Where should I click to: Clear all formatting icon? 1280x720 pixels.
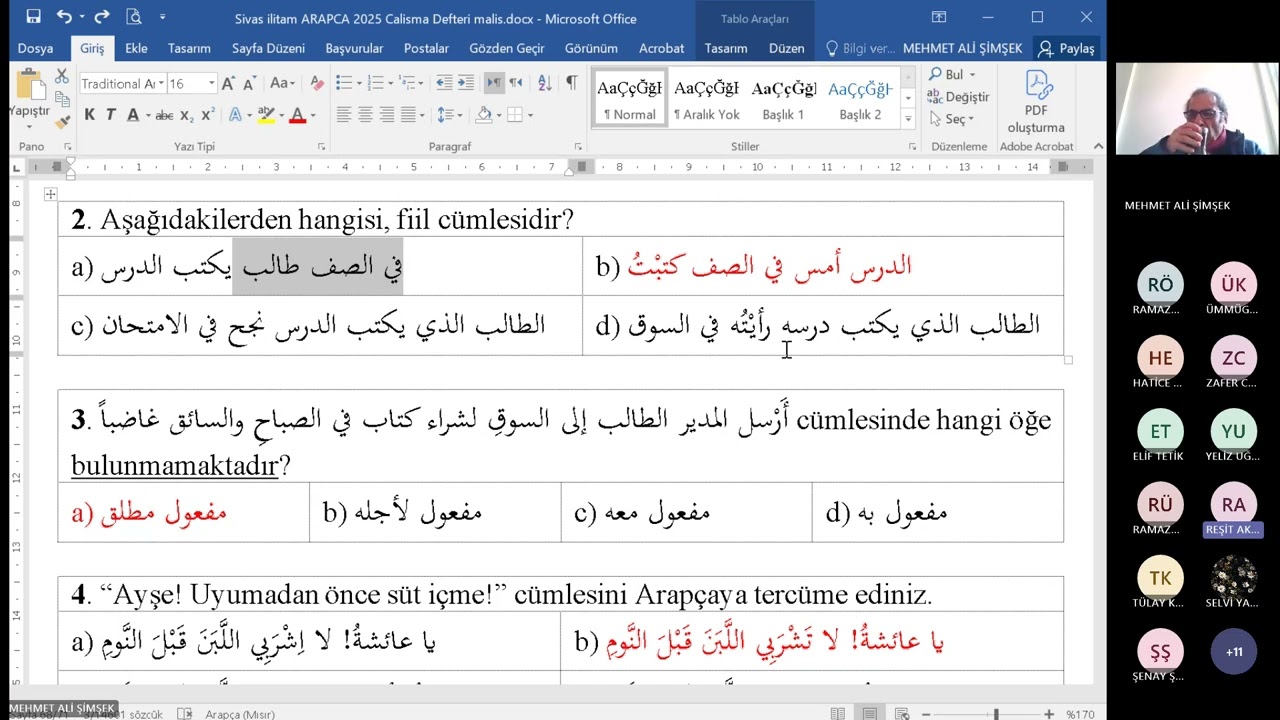317,83
